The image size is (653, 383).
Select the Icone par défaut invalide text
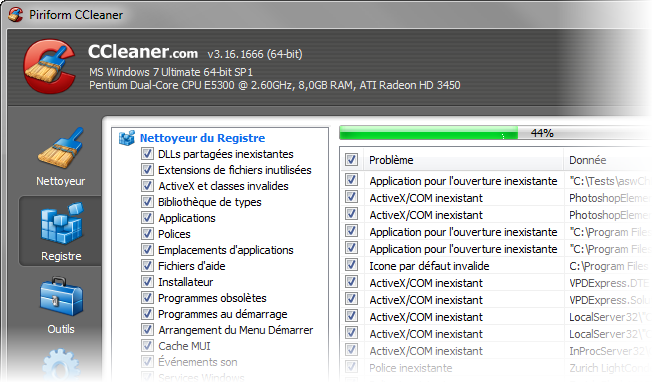pos(429,266)
